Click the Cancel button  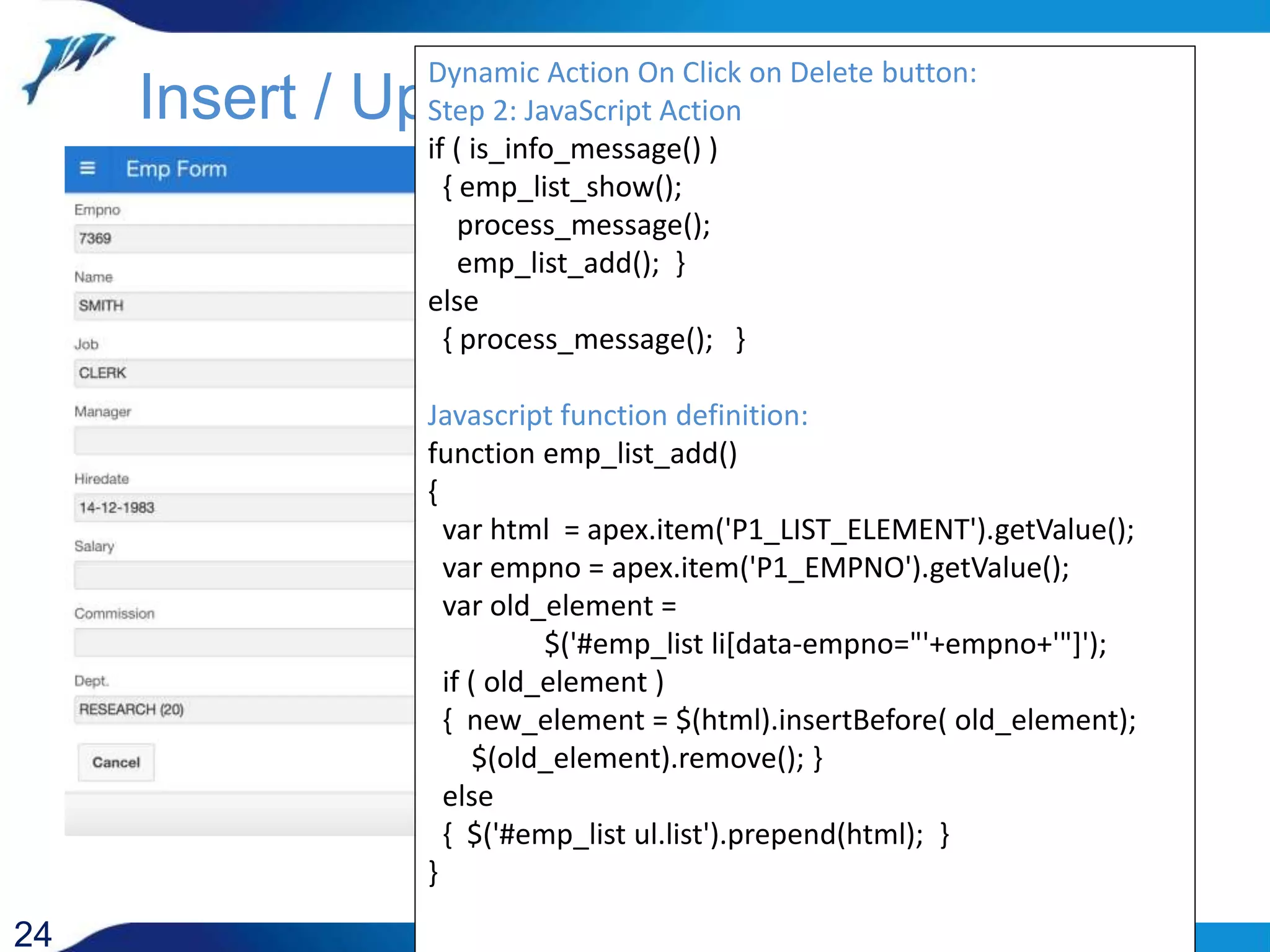point(116,762)
